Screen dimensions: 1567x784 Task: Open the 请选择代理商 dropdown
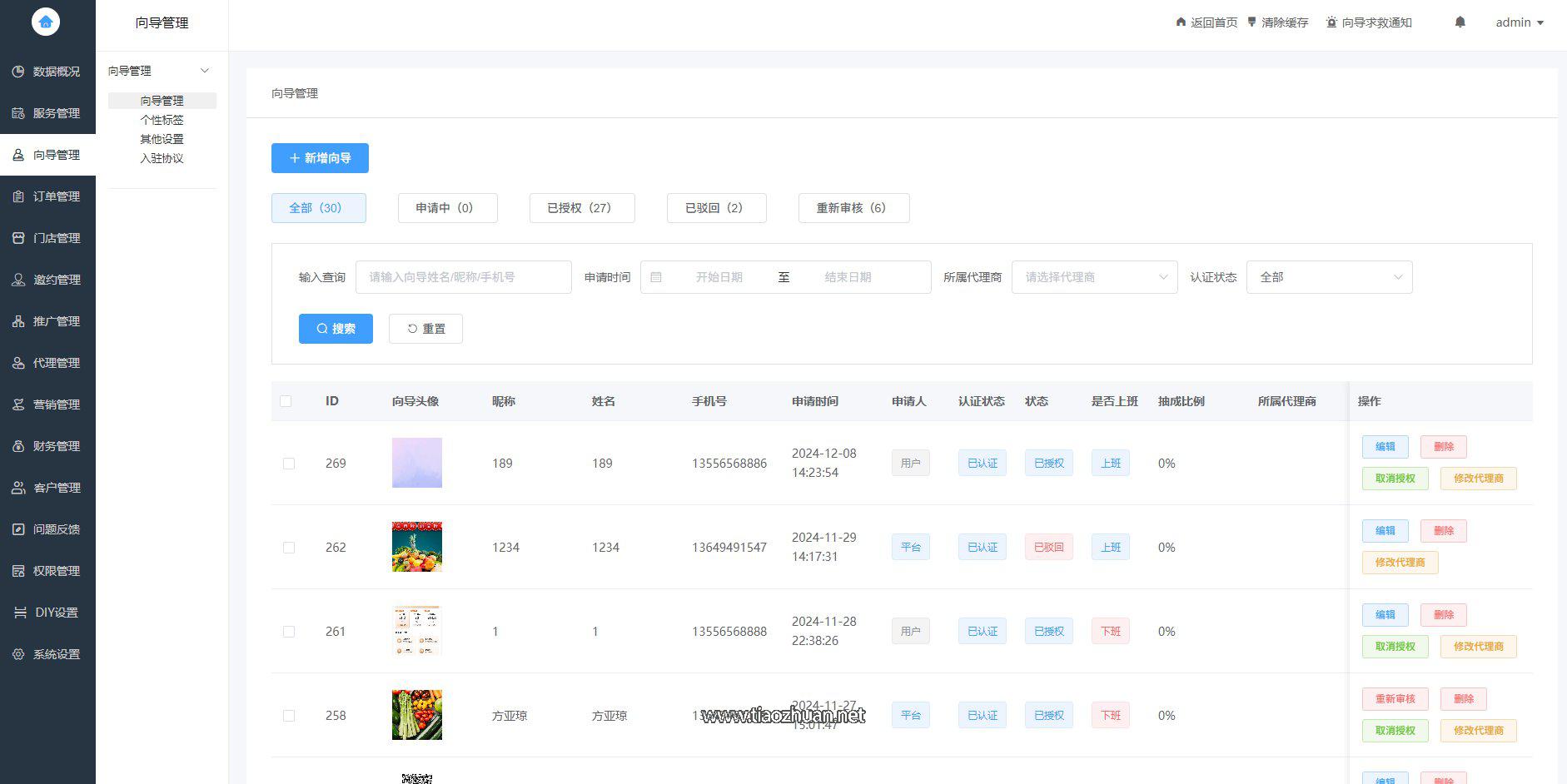1094,277
